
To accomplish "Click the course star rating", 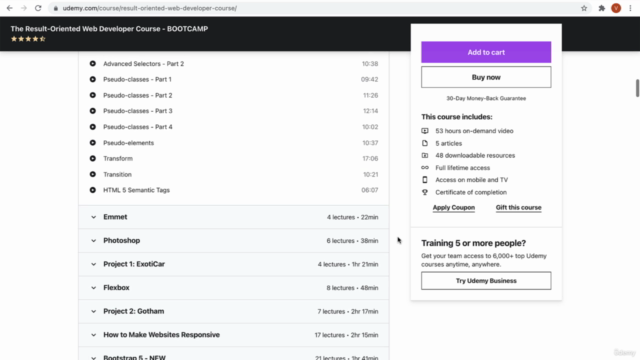I will click(28, 39).
